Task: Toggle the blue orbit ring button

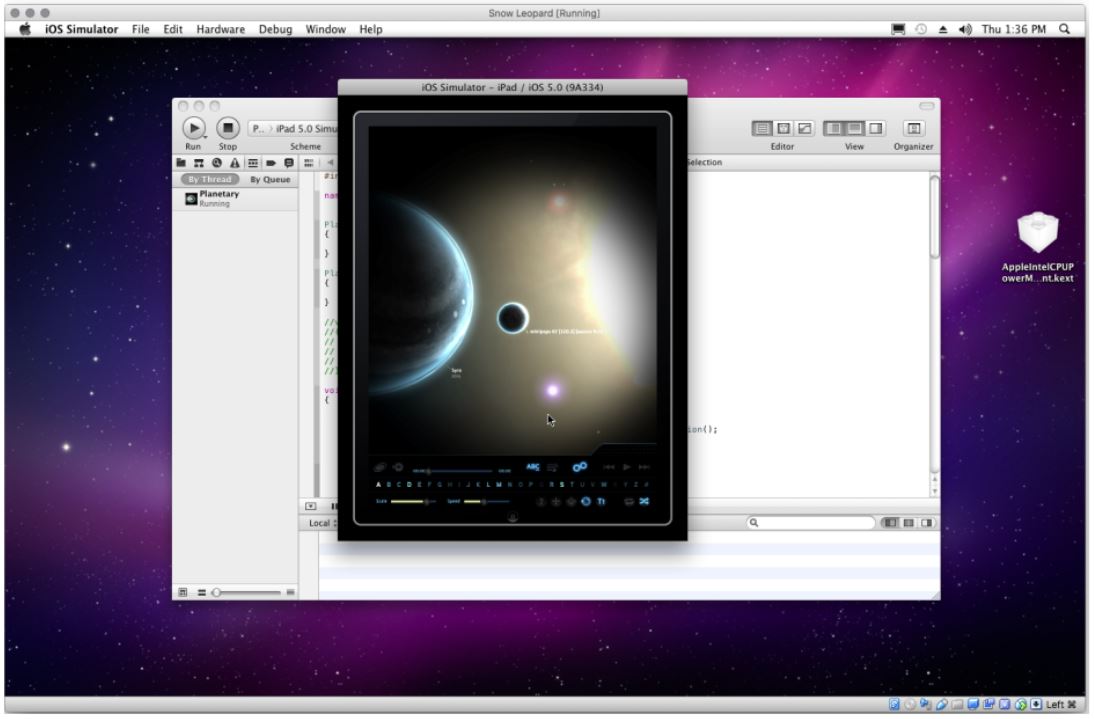Action: [585, 501]
